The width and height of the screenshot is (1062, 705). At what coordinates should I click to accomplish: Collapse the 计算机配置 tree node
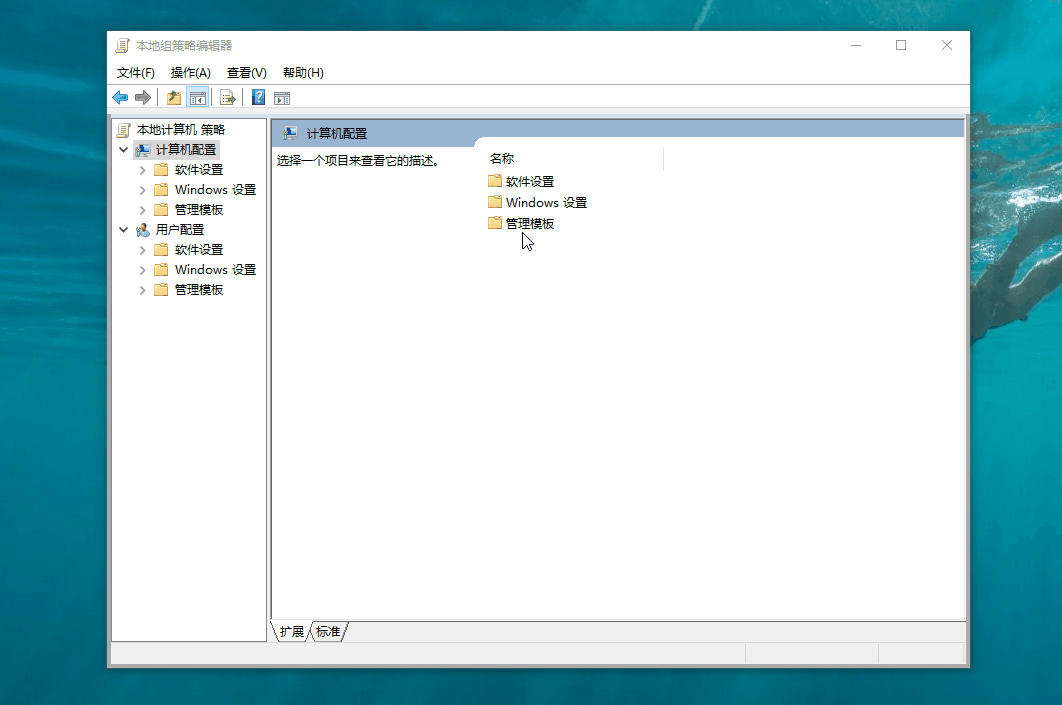(x=124, y=150)
